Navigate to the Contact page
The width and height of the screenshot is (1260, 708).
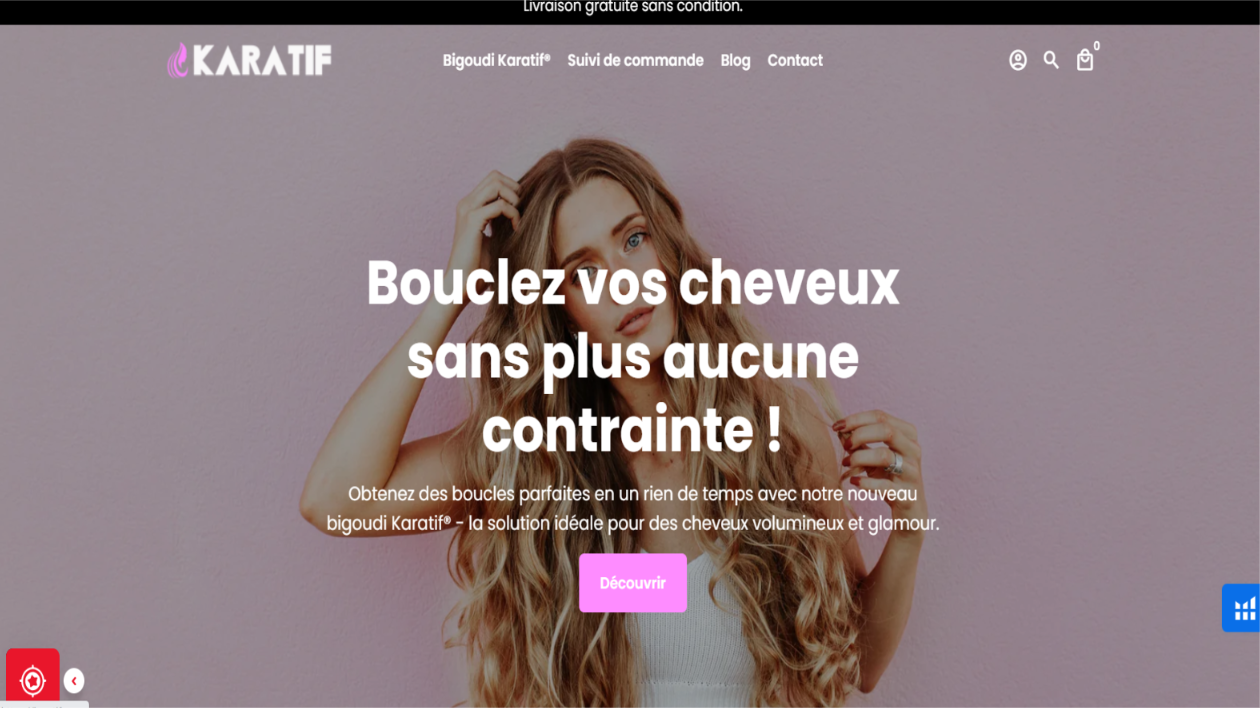coord(795,61)
